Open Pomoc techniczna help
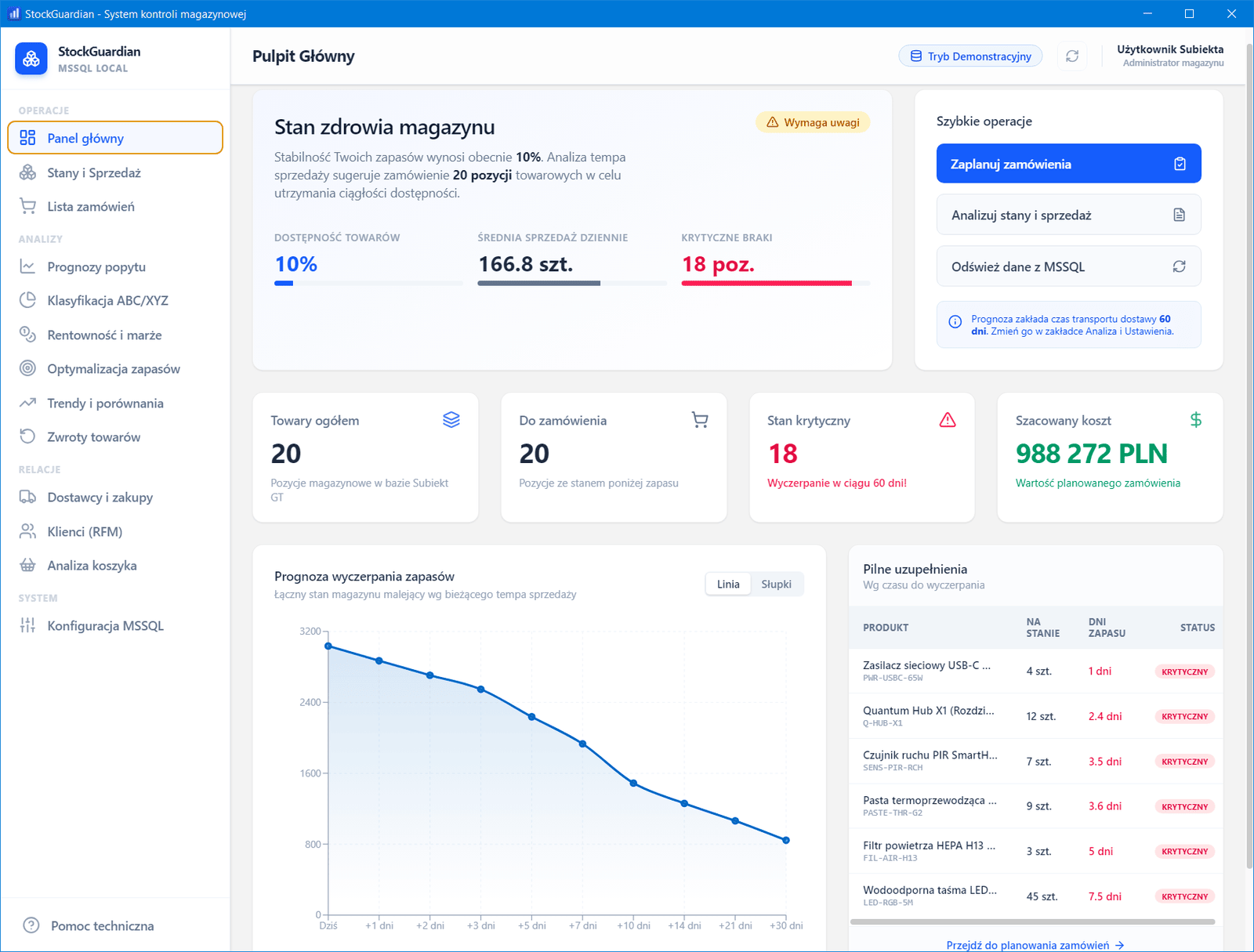 (x=102, y=925)
